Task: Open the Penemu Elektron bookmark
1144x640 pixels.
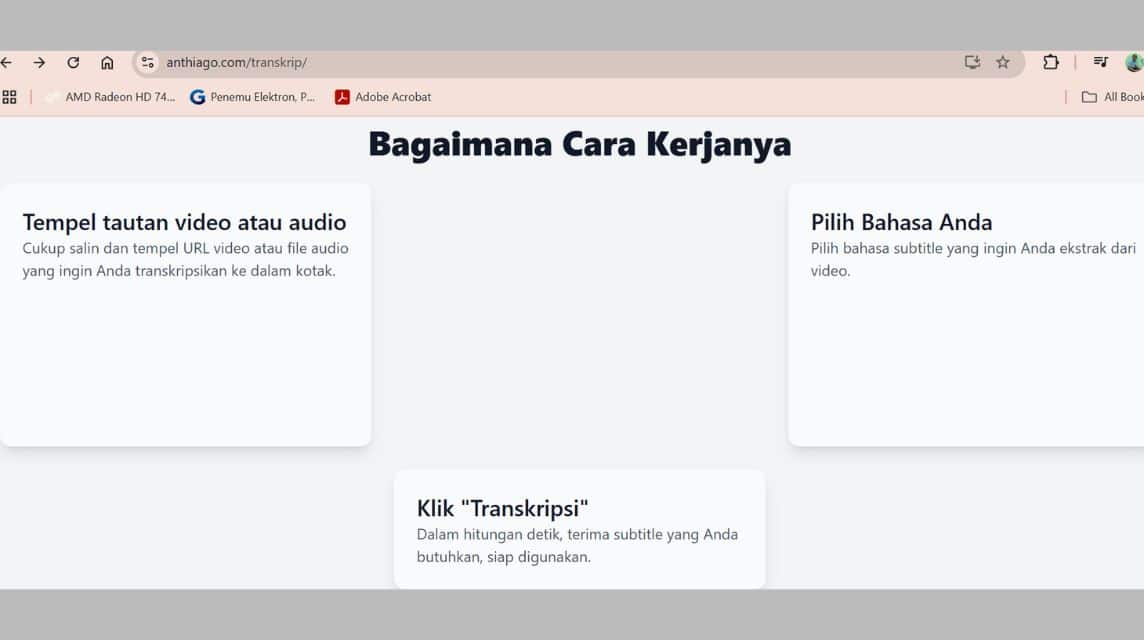Action: click(252, 97)
